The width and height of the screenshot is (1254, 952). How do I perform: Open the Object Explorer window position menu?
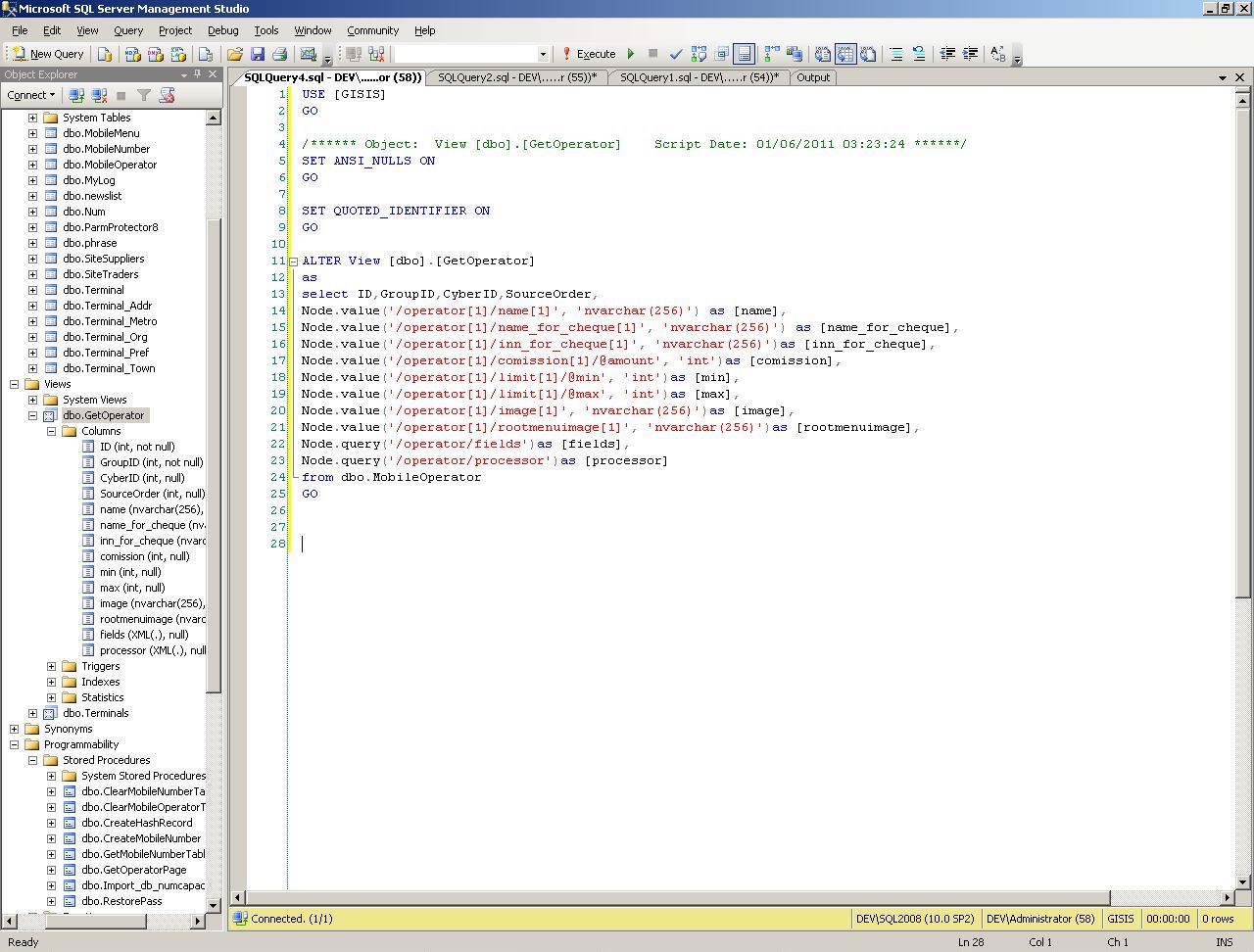pyautogui.click(x=183, y=74)
